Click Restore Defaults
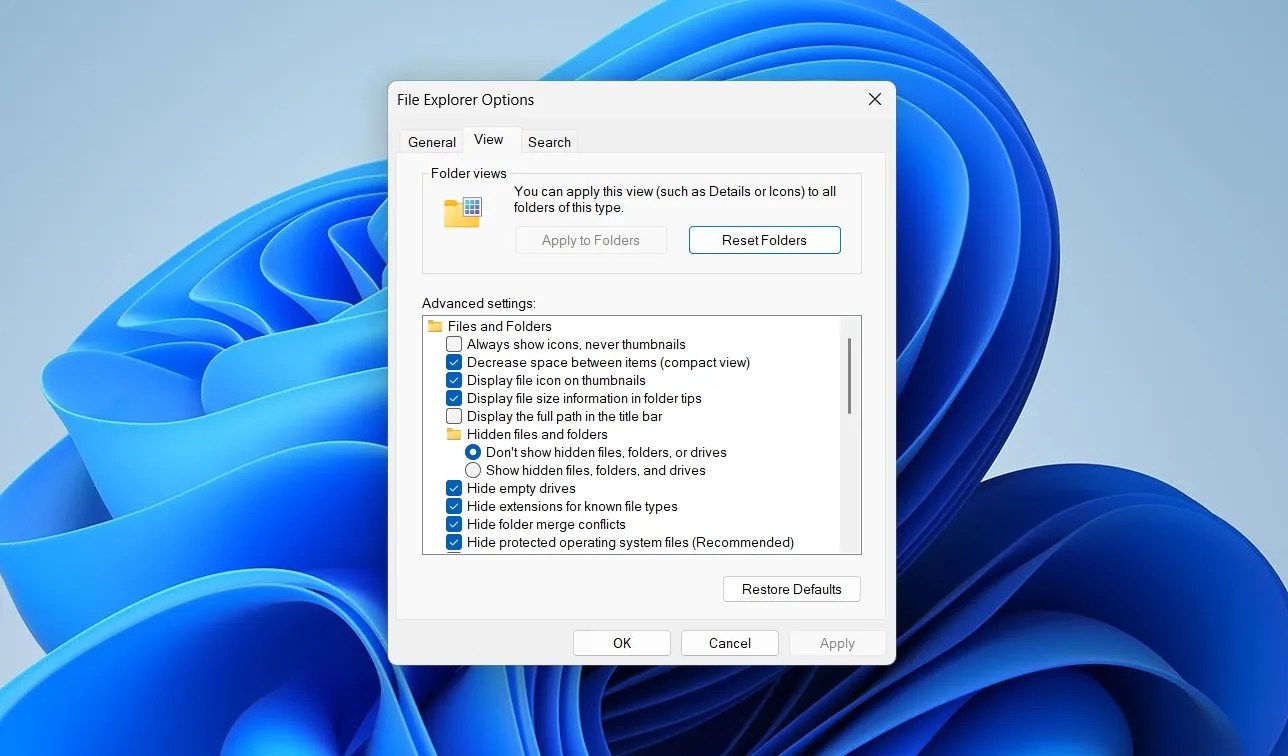Viewport: 1288px width, 756px height. [x=791, y=589]
